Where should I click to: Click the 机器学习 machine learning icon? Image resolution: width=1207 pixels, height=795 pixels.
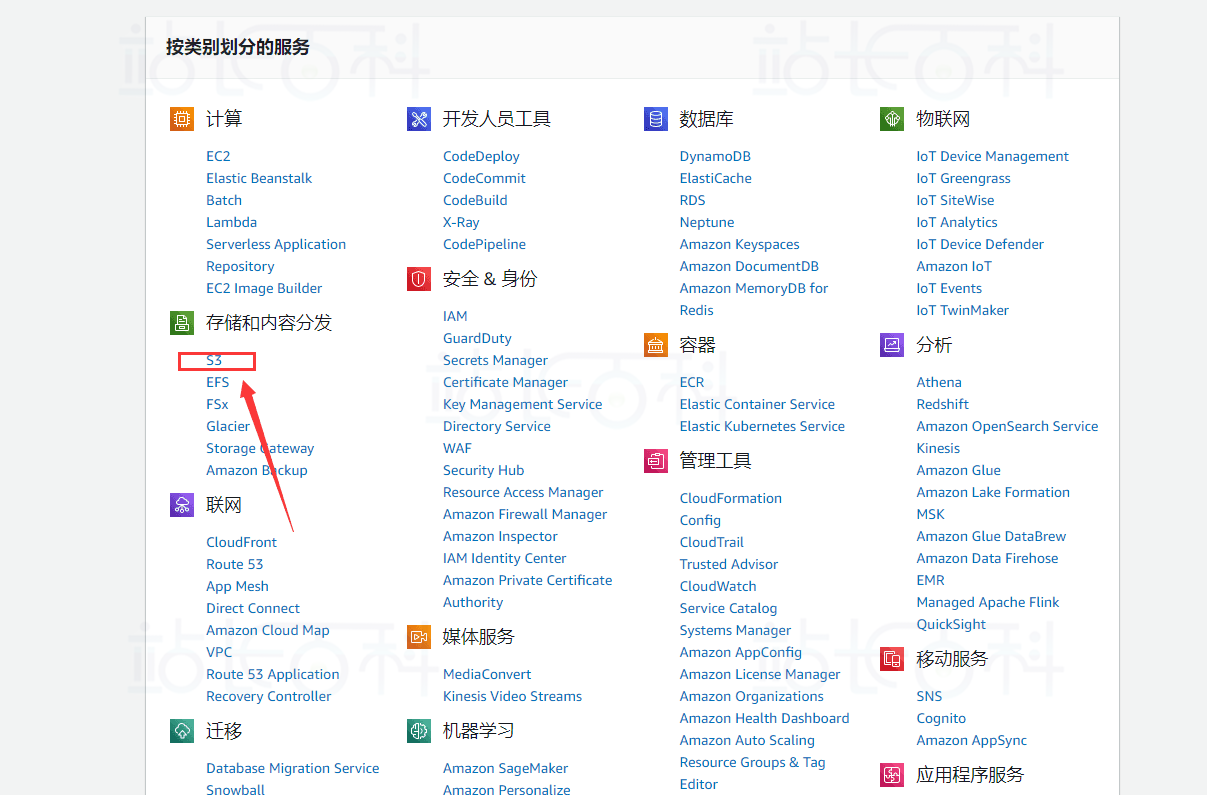point(418,731)
